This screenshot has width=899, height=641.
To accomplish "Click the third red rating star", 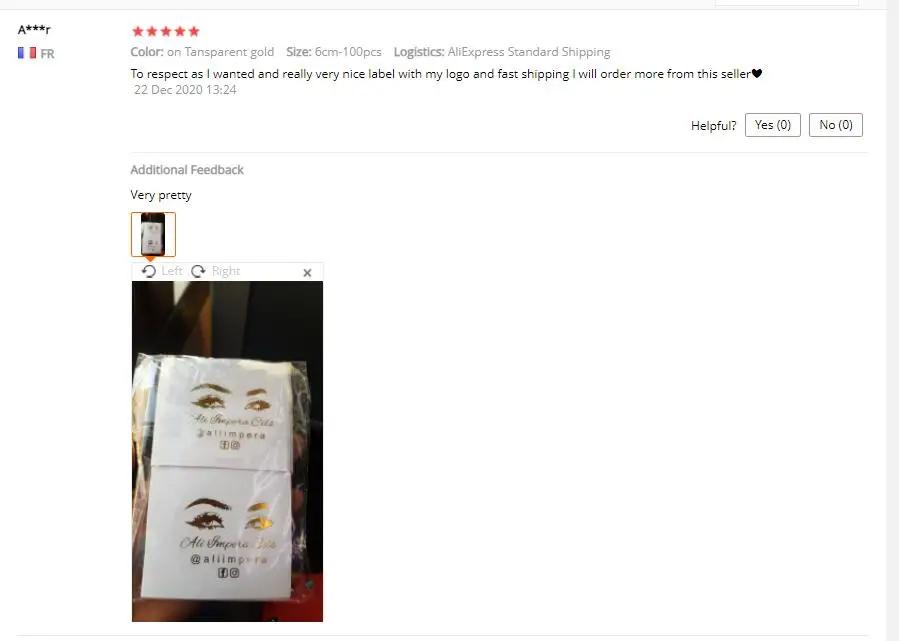I will [166, 32].
